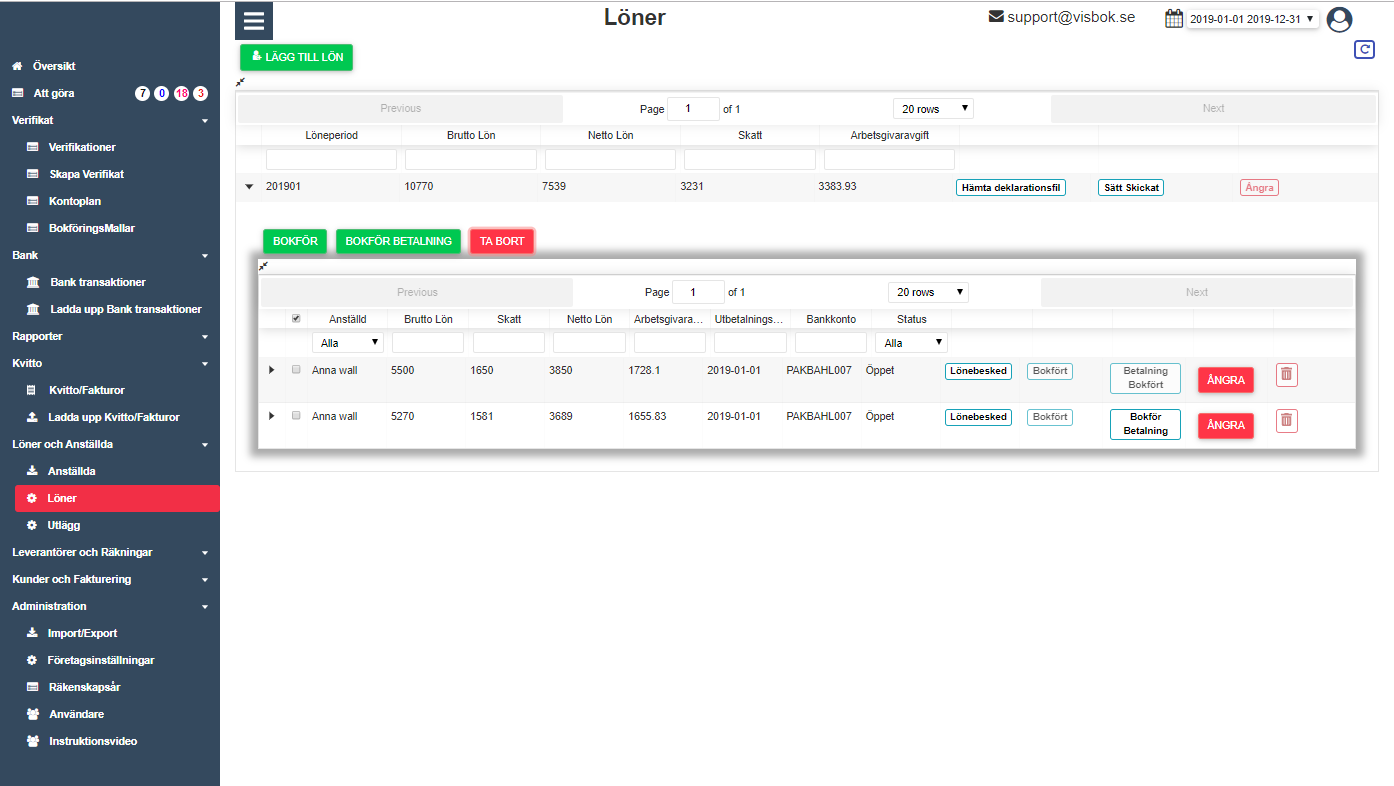Image resolution: width=1394 pixels, height=786 pixels.
Task: Open Anställda in the sidebar
Action: pyautogui.click(x=71, y=471)
